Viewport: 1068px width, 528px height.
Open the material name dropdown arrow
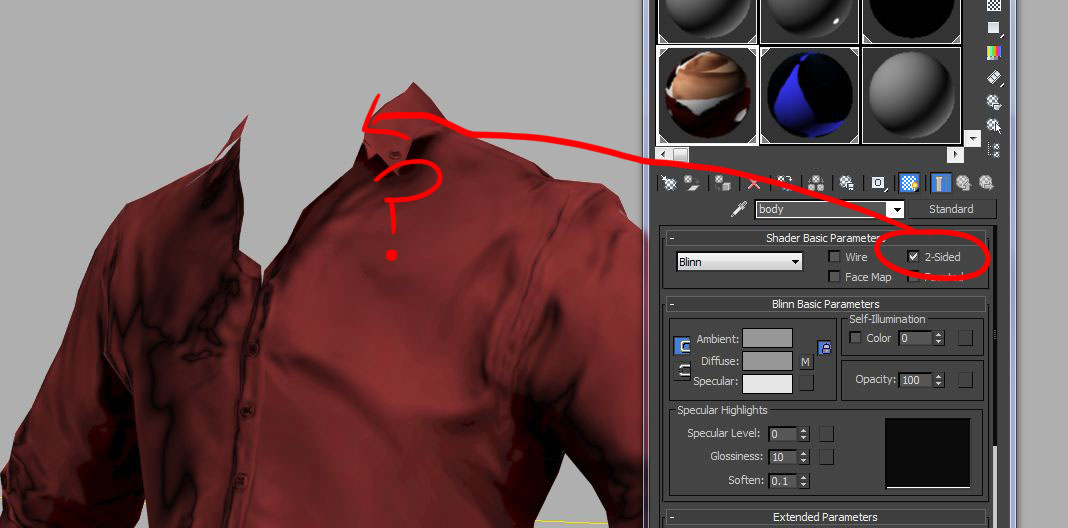[897, 210]
